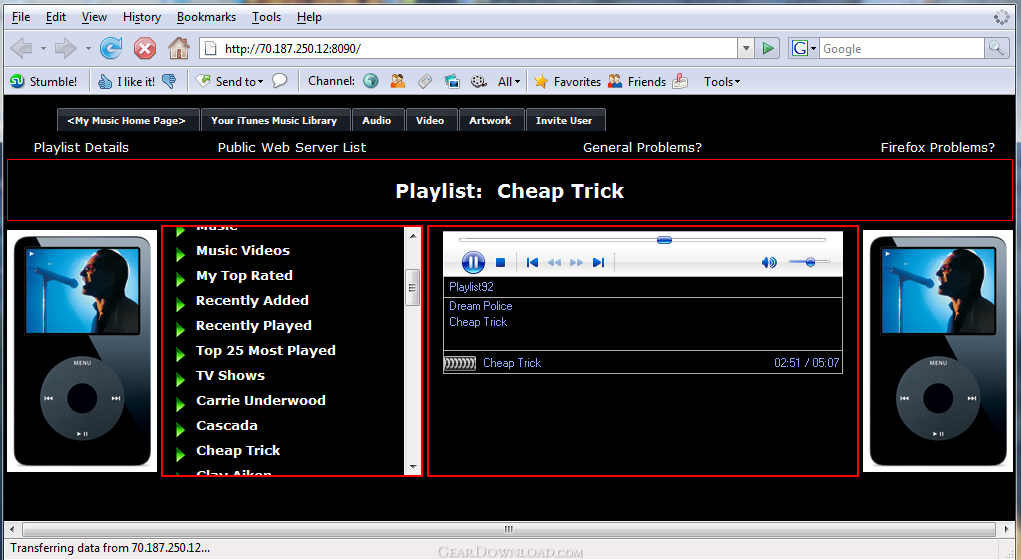Open the File menu

tap(21, 17)
